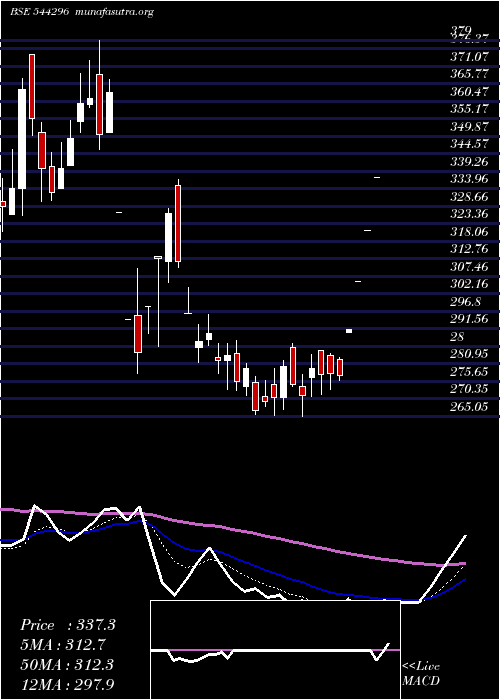This screenshot has height=700, width=500.
Task: Click the 328.66 price axis label
Action: [469, 196]
